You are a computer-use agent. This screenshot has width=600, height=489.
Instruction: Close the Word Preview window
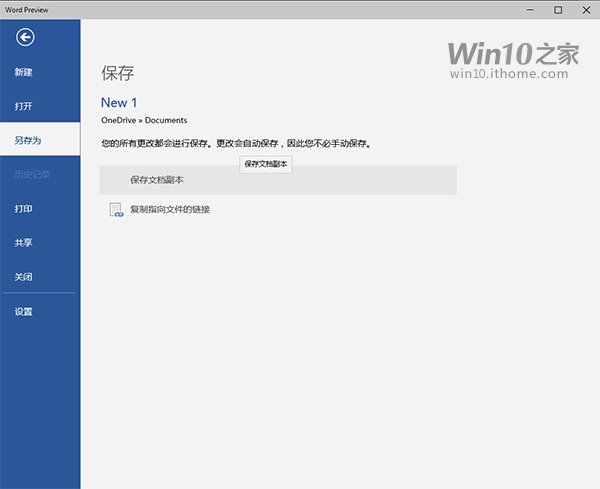tap(586, 10)
